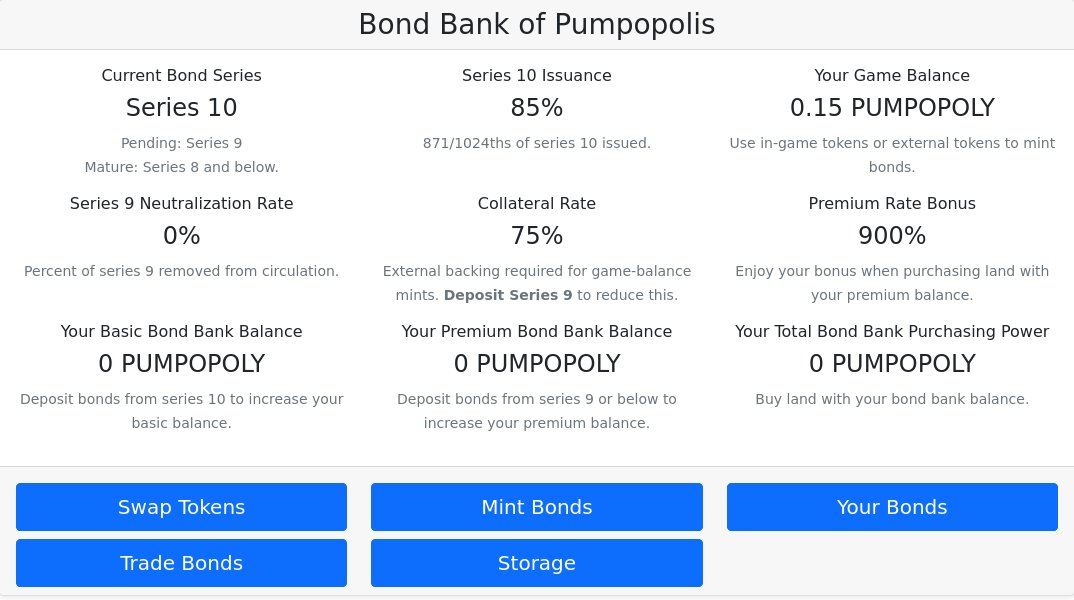Select the Bond Bank of Pumpopolis title
The width and height of the screenshot is (1074, 600).
tap(537, 25)
